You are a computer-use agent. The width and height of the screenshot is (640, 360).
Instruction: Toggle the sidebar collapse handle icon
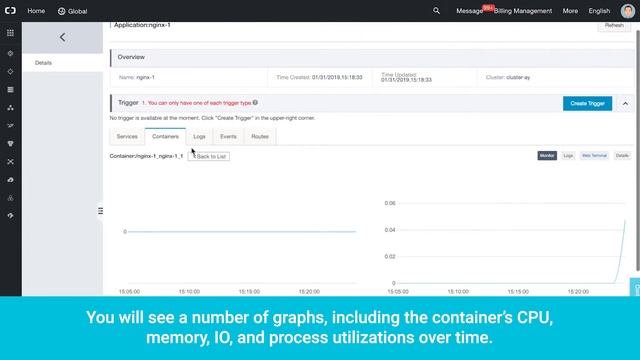coord(100,211)
